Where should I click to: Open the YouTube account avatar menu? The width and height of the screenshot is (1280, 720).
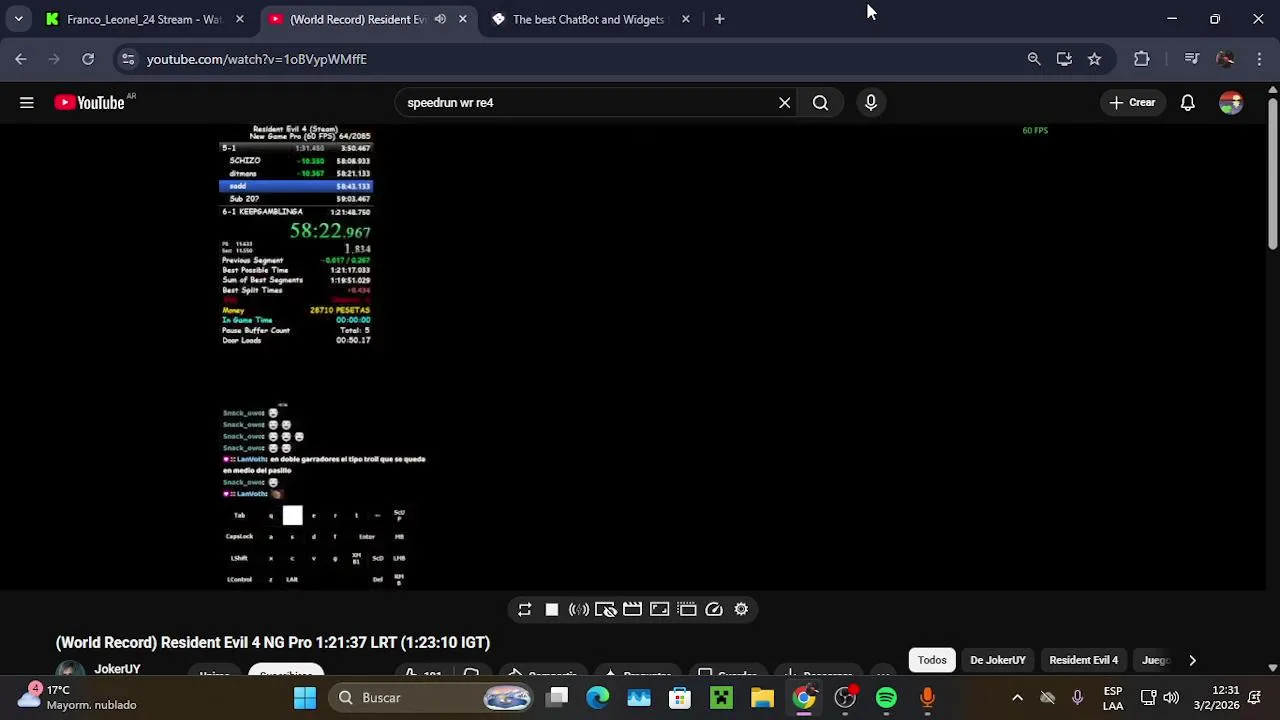click(1231, 102)
